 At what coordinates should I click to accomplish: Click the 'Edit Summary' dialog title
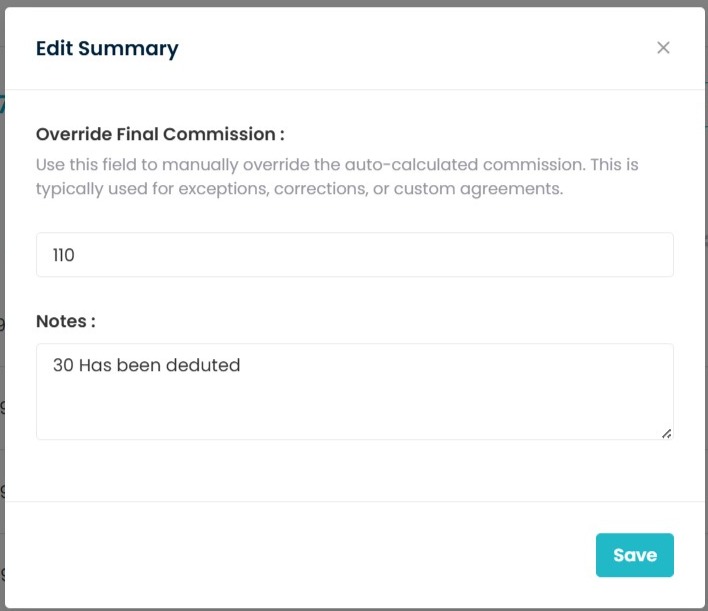[x=107, y=48]
